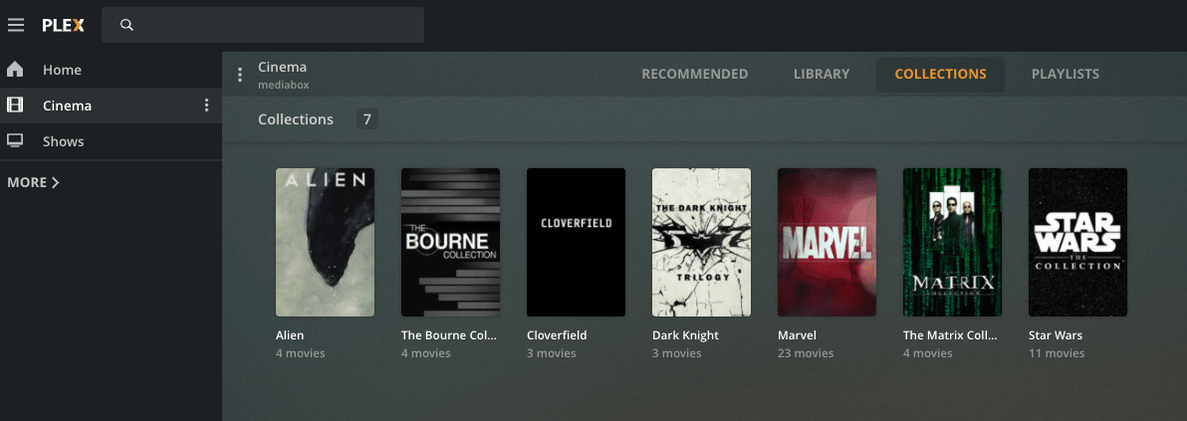Click "23 movies" under Marvel
This screenshot has width=1187, height=421.
(x=806, y=354)
